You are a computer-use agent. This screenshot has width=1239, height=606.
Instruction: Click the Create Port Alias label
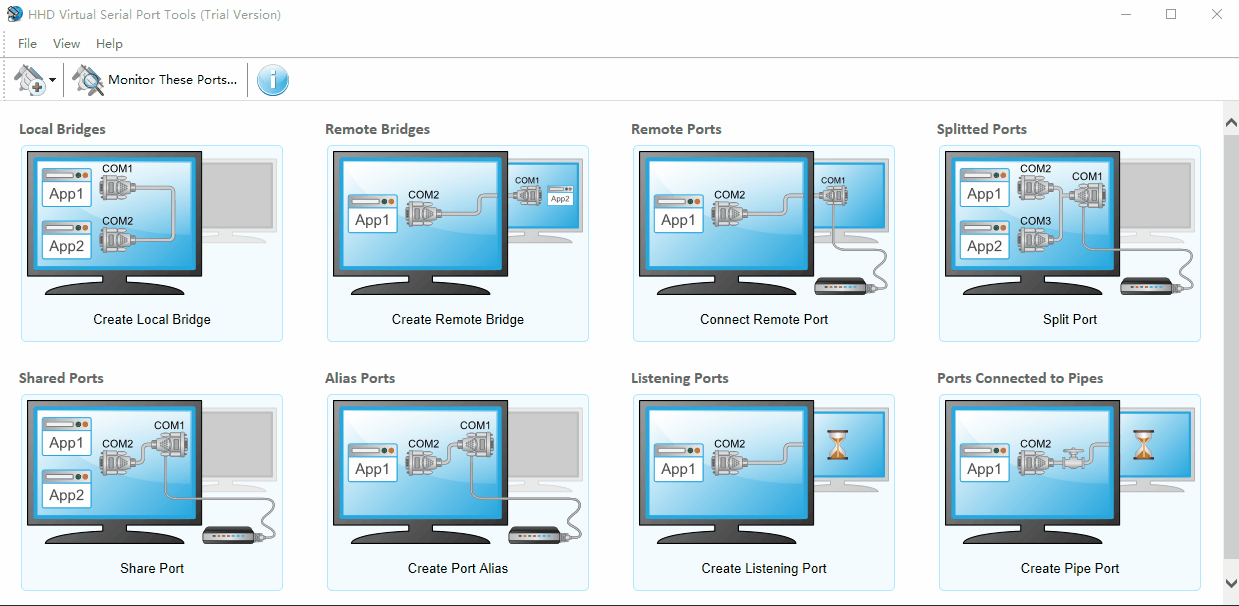tap(457, 569)
